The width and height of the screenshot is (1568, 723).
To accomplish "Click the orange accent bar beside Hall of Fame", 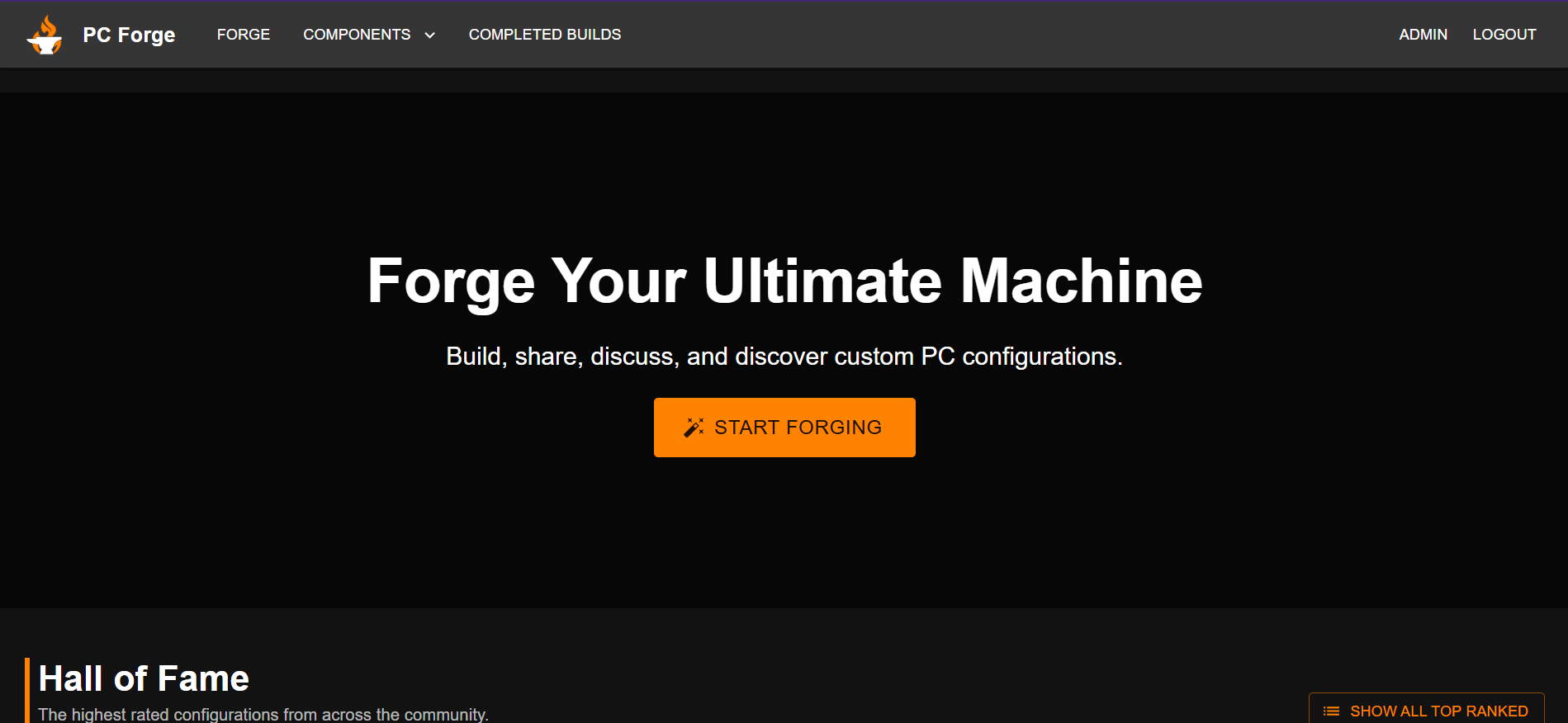I will click(27, 690).
